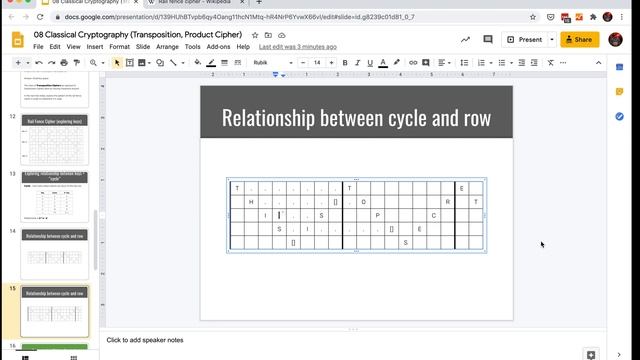Screen dimensions: 640x360
Task: Click the yellow Share button
Action: pyautogui.click(x=580, y=40)
